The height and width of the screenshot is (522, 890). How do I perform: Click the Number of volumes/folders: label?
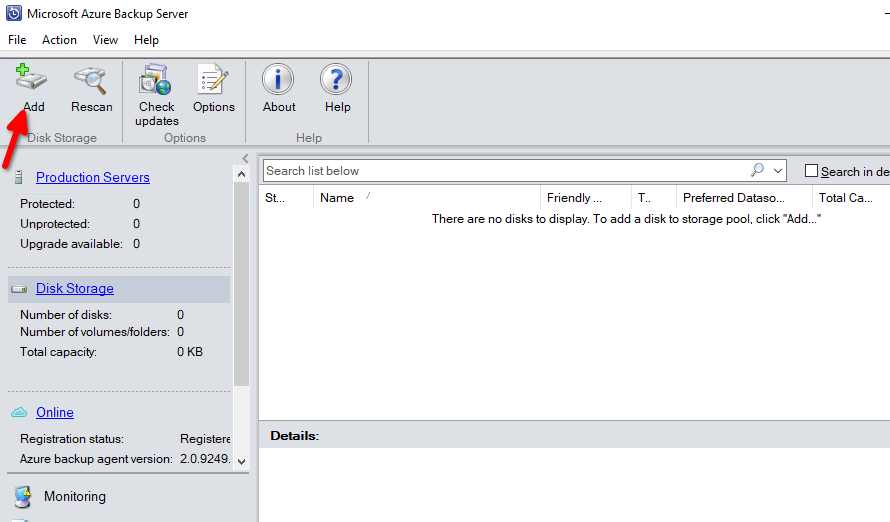95,331
